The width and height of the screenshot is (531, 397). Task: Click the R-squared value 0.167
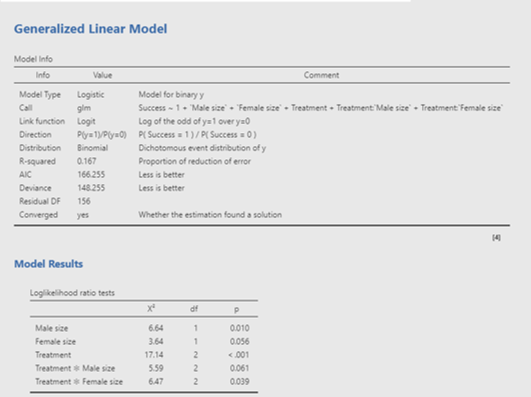pos(86,161)
